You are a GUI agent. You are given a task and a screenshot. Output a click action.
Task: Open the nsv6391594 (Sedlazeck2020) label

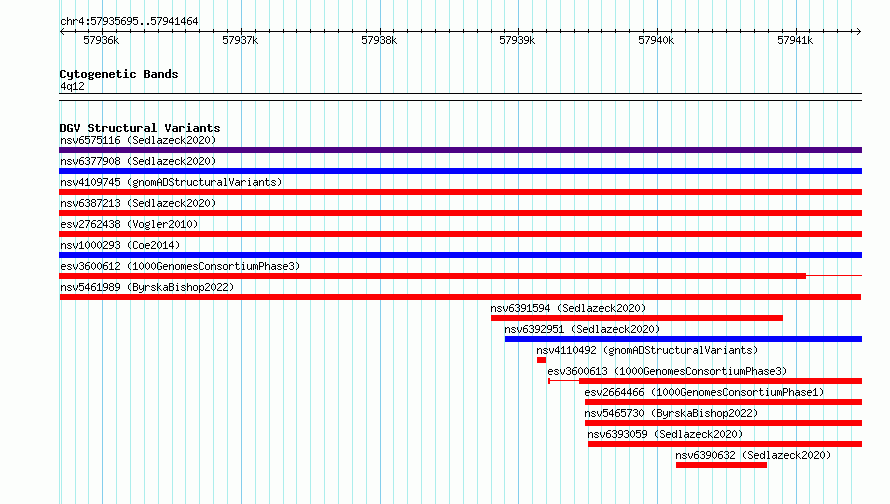tap(568, 308)
